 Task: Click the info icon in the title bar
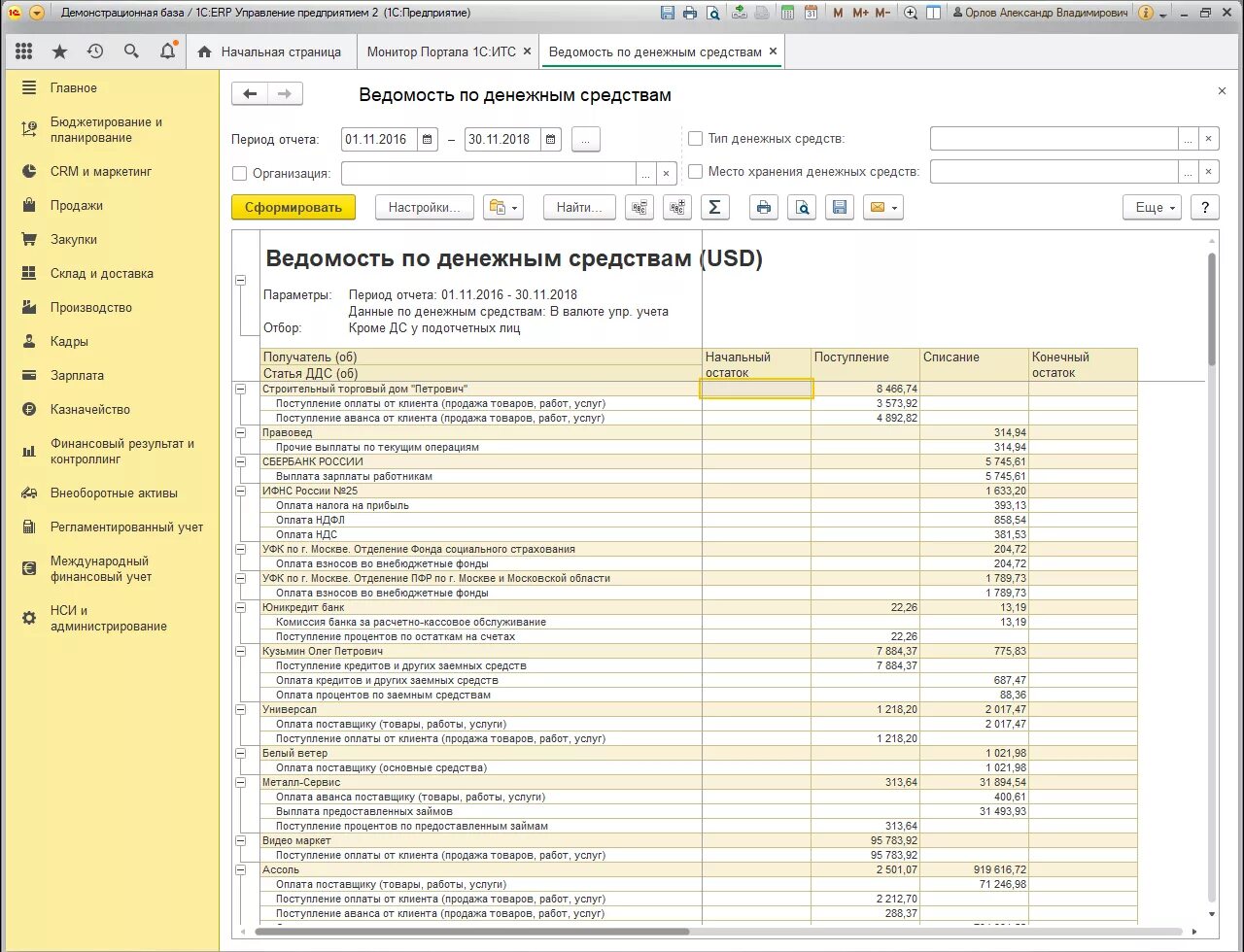click(1146, 13)
